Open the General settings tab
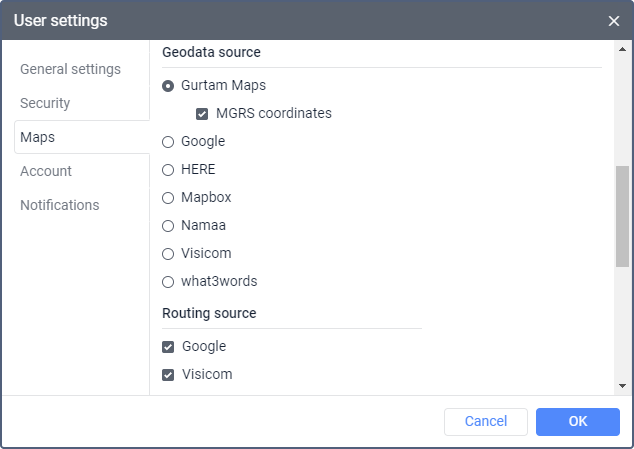This screenshot has height=449, width=634. point(70,69)
